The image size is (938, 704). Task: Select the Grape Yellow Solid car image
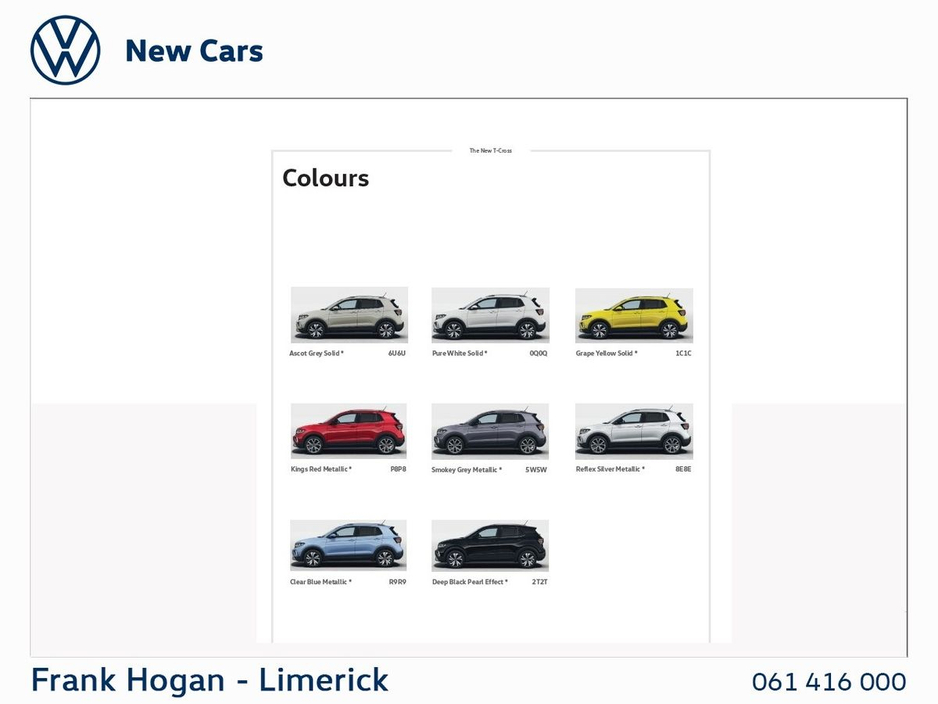pos(634,315)
